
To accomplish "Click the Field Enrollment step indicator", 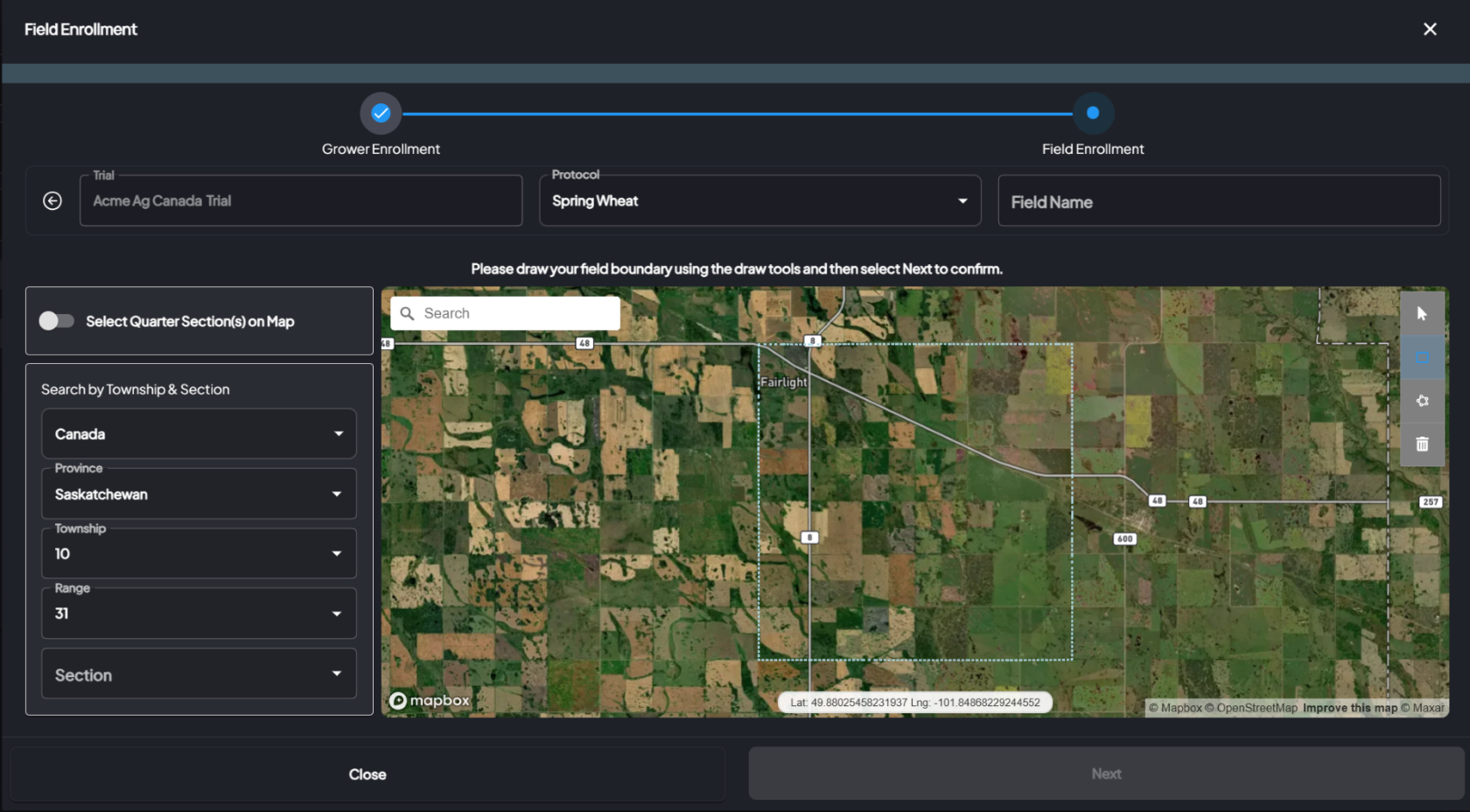I will (x=1093, y=113).
